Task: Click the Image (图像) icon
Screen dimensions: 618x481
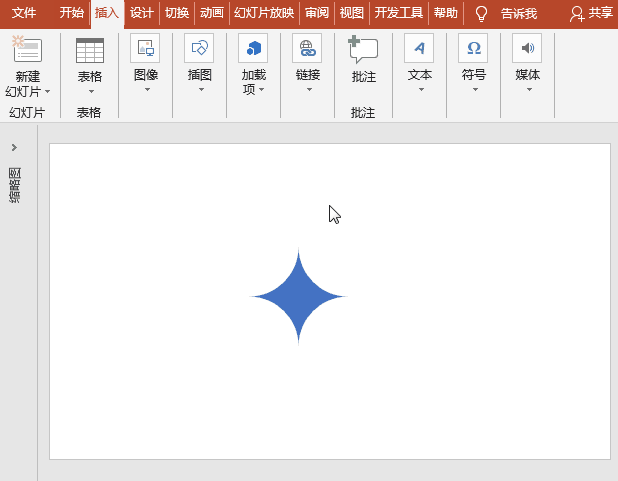Action: pyautogui.click(x=145, y=48)
